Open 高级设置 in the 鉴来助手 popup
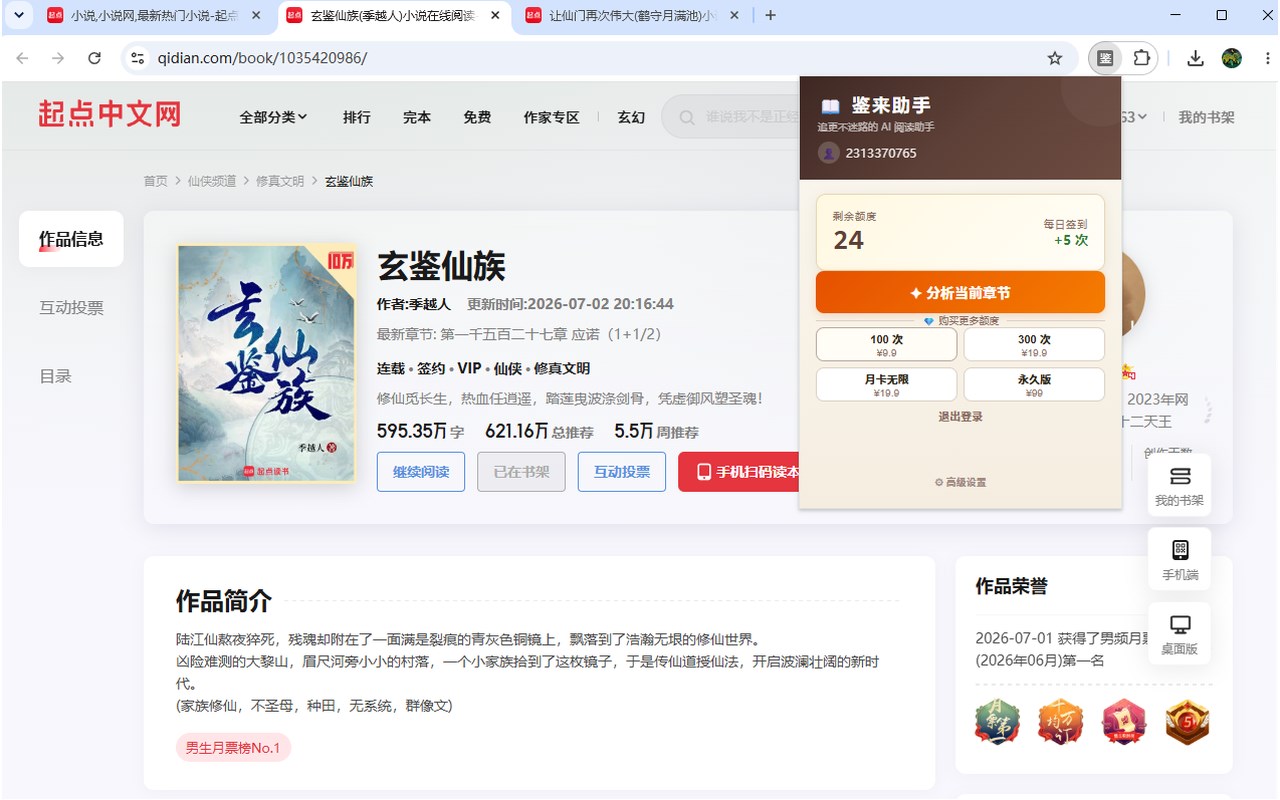The image size is (1280, 800). point(960,482)
